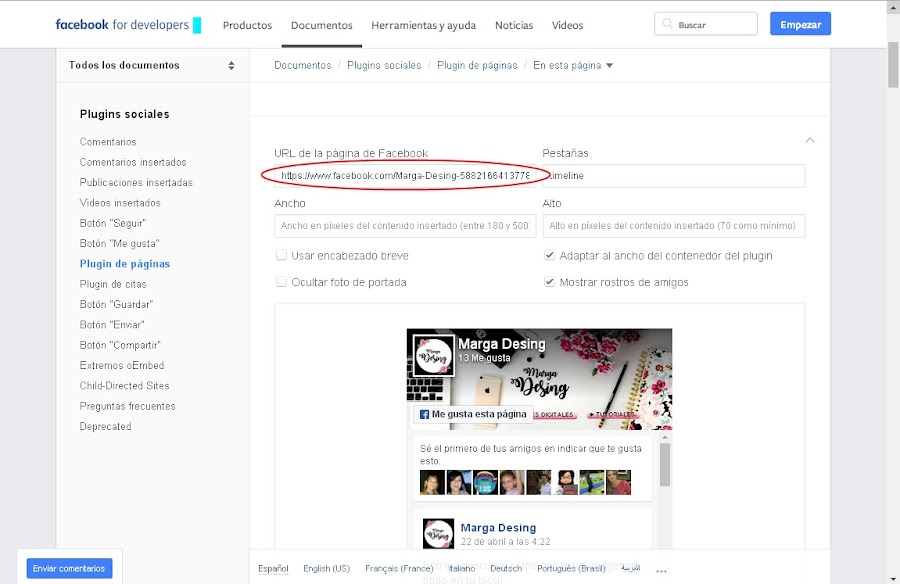The image size is (900, 584).
Task: Open Videos insertados in sidebar
Action: [x=120, y=203]
